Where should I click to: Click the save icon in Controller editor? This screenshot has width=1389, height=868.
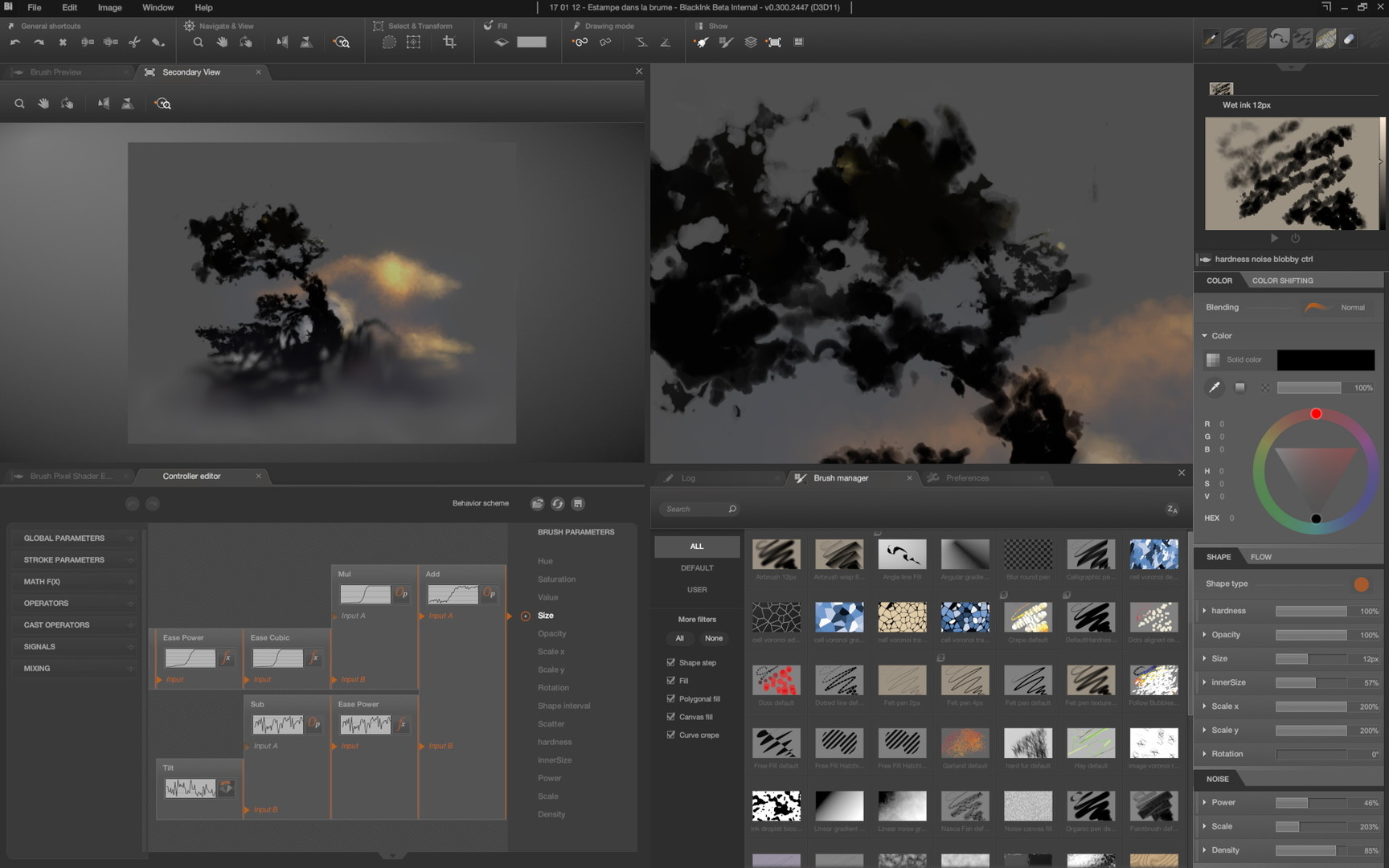[x=577, y=504]
